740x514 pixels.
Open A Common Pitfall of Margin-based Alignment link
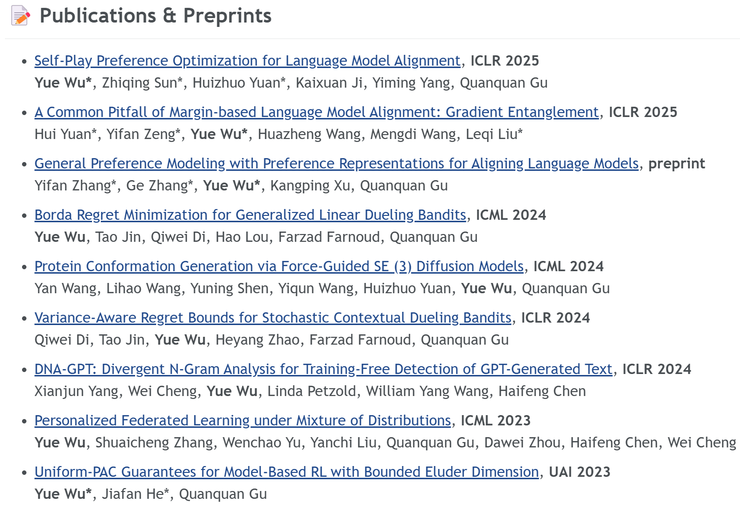pyautogui.click(x=317, y=112)
